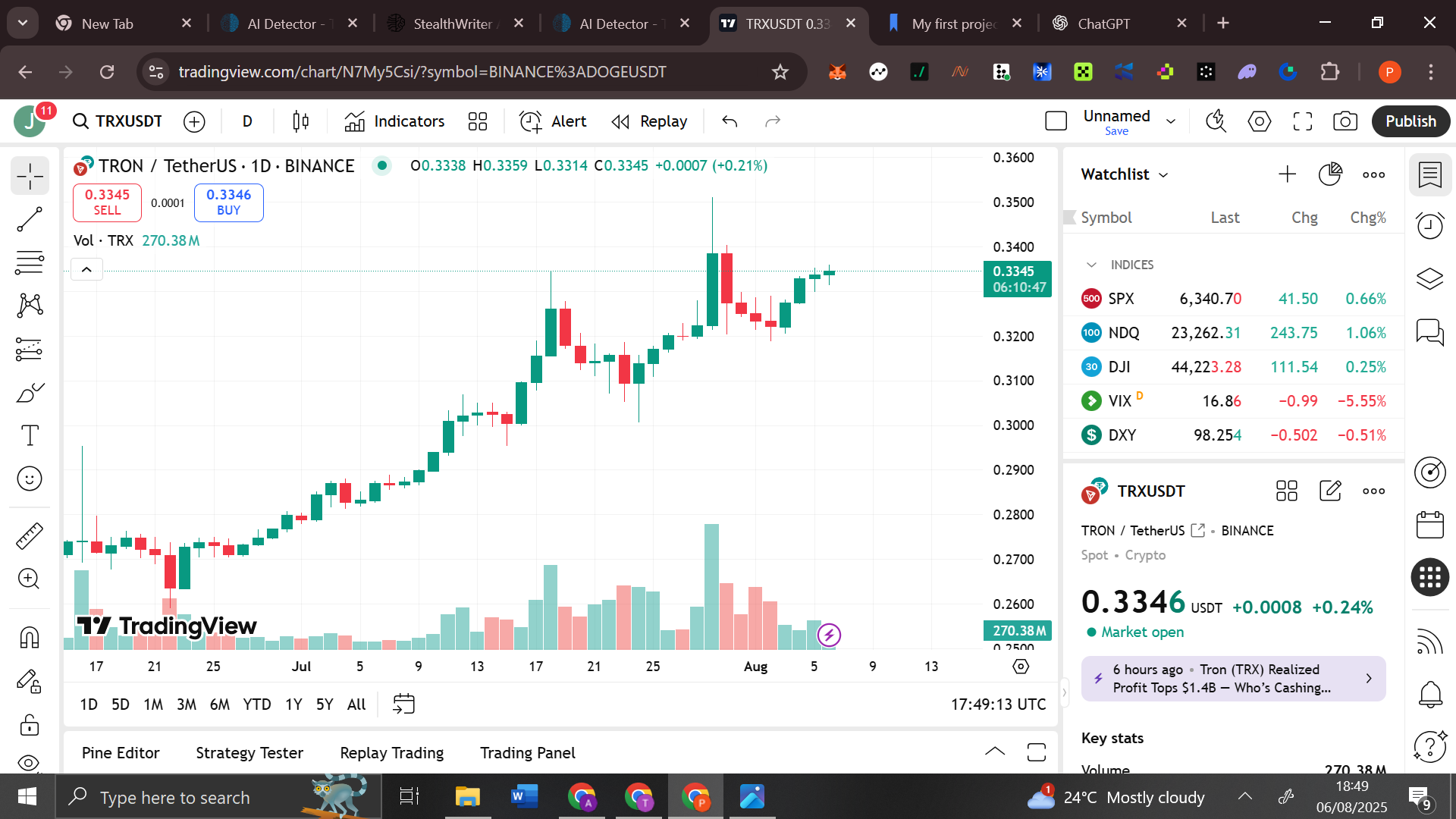This screenshot has height=819, width=1456.
Task: Publish the chart idea
Action: (1410, 121)
